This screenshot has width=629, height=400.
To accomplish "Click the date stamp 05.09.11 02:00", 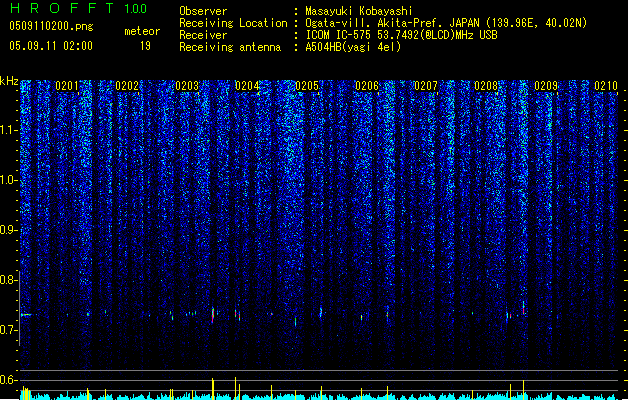I will 51,46.
